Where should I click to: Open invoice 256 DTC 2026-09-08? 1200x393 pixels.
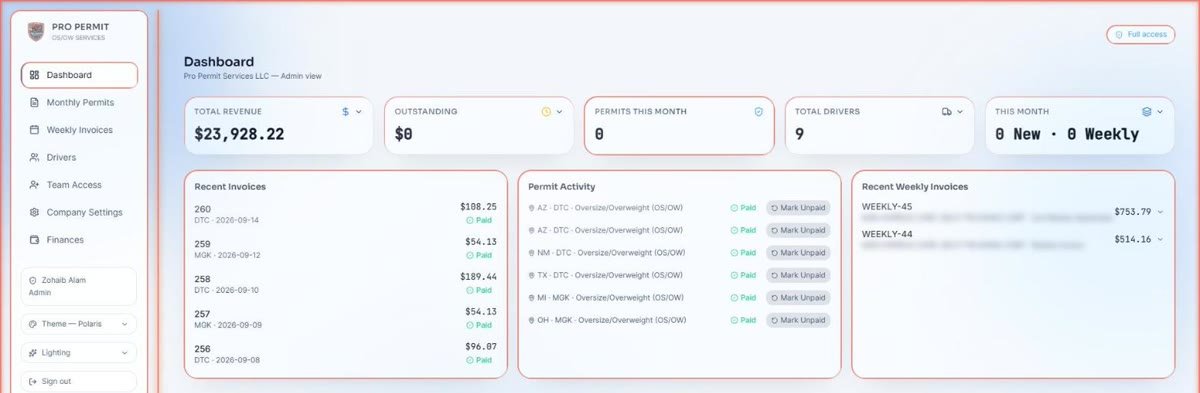(346, 353)
